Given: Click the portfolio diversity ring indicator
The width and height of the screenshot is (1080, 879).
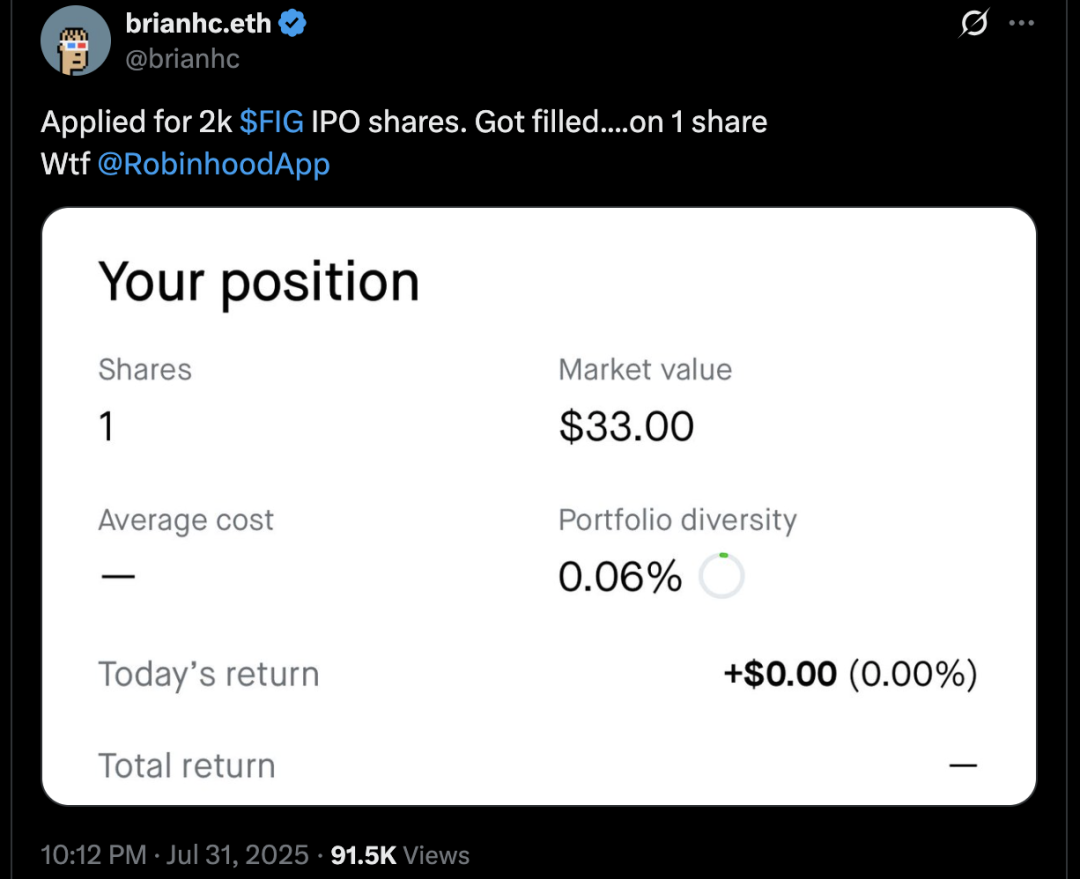Looking at the screenshot, I should coord(721,577).
